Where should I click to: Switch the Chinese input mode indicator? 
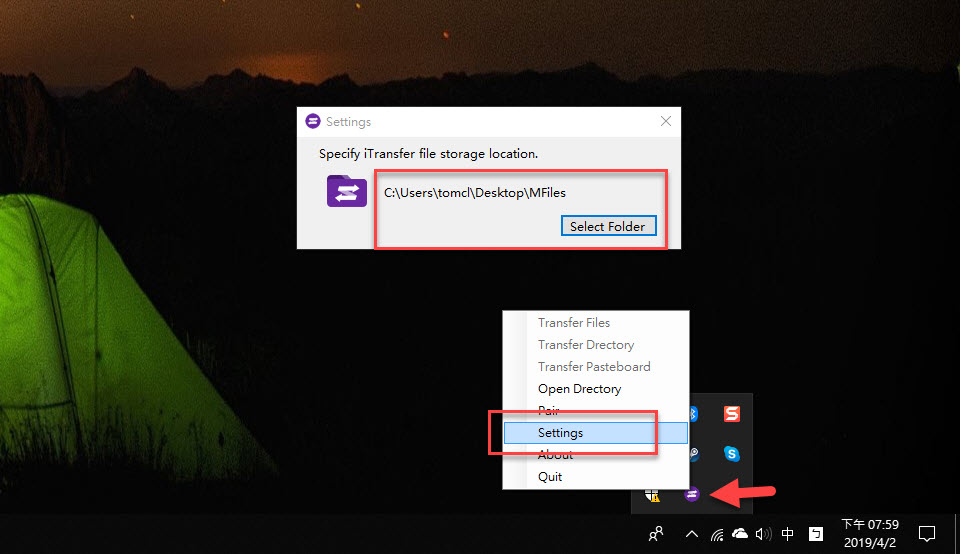tap(788, 534)
